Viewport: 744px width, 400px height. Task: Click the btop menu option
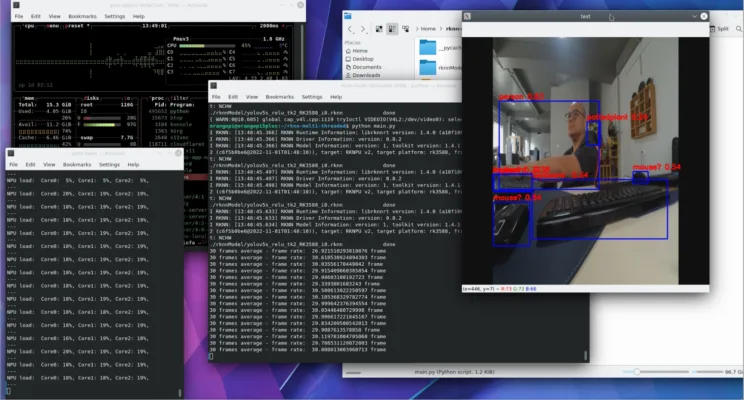[53, 26]
